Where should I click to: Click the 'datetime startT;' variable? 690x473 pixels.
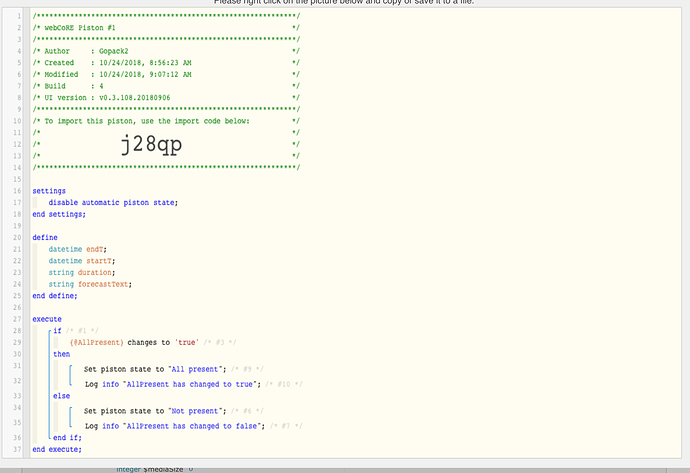tap(82, 261)
